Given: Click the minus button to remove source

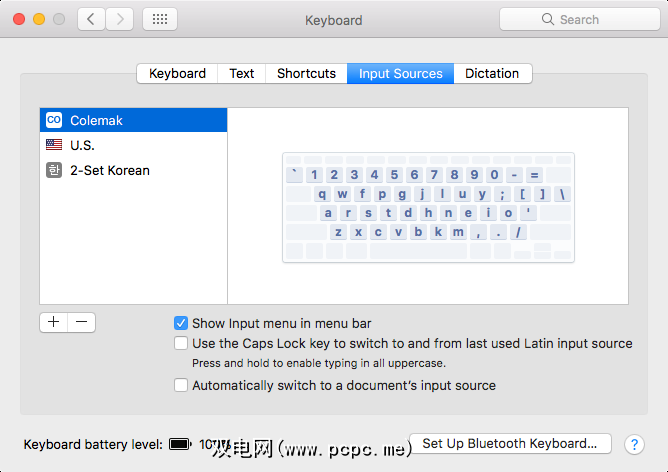Looking at the screenshot, I should [82, 322].
